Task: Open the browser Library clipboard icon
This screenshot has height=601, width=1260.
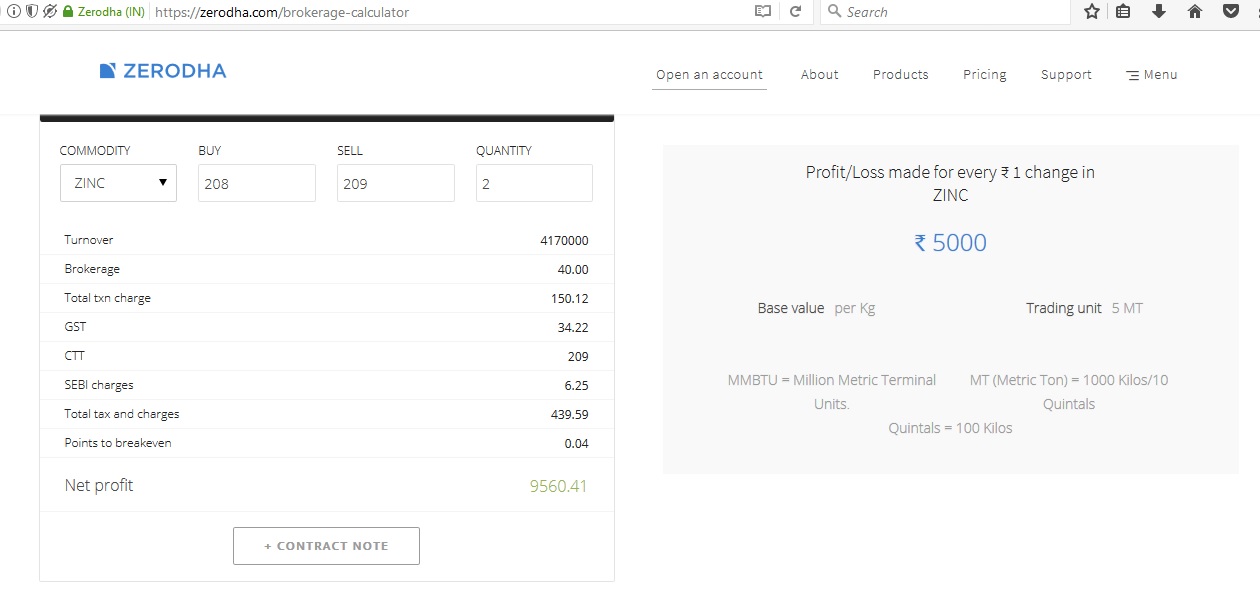Action: (x=1123, y=12)
